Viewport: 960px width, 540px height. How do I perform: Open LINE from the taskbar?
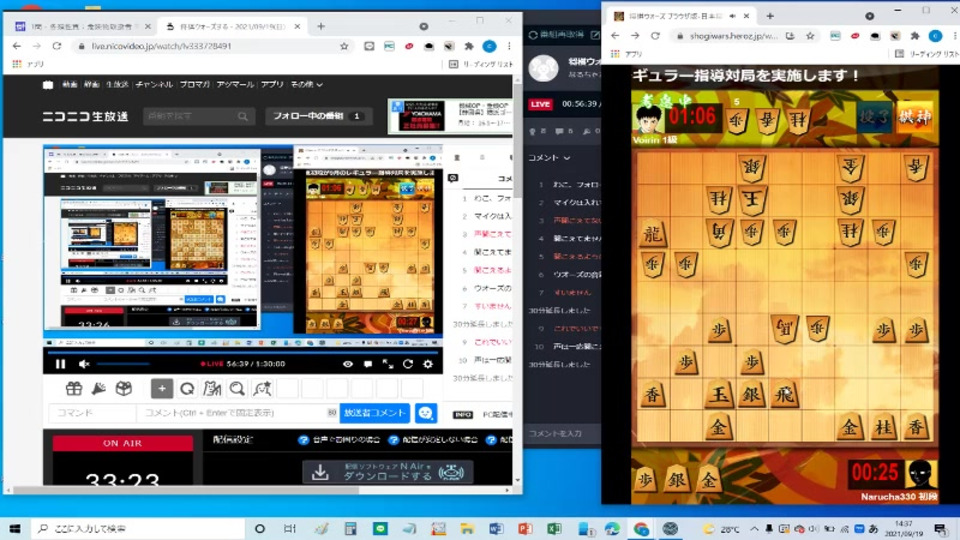click(x=380, y=528)
